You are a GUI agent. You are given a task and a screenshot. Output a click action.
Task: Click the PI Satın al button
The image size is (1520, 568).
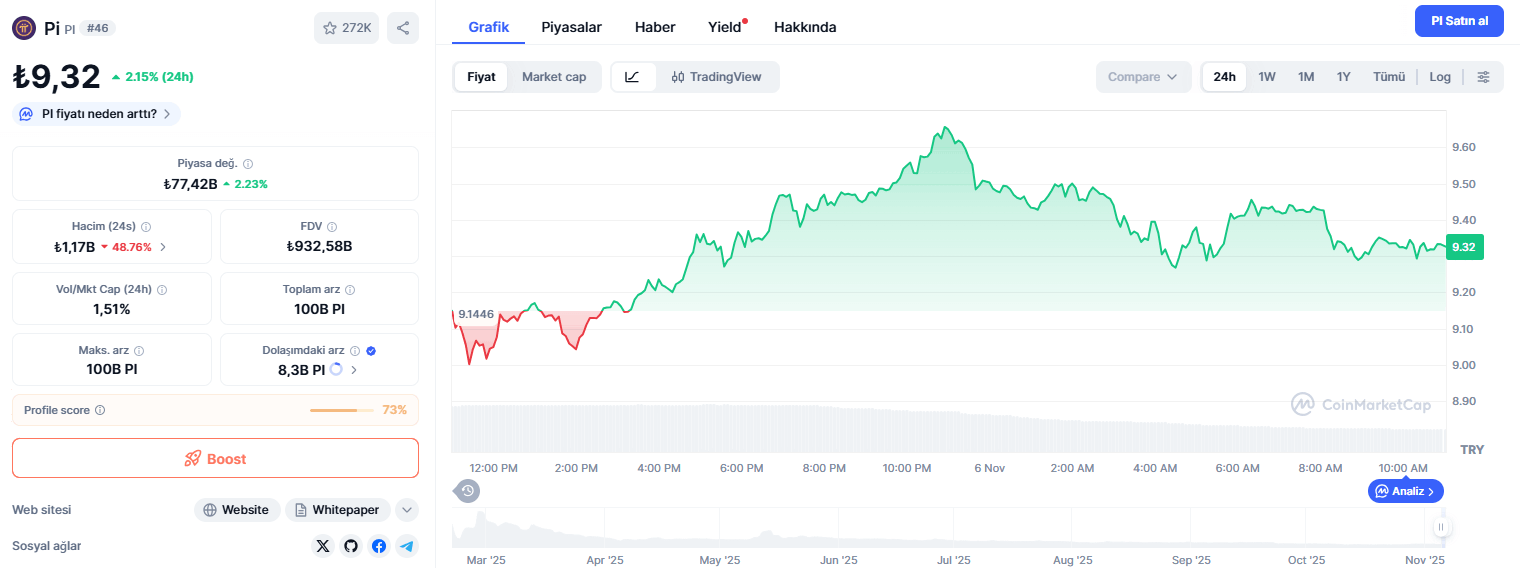tap(1459, 21)
